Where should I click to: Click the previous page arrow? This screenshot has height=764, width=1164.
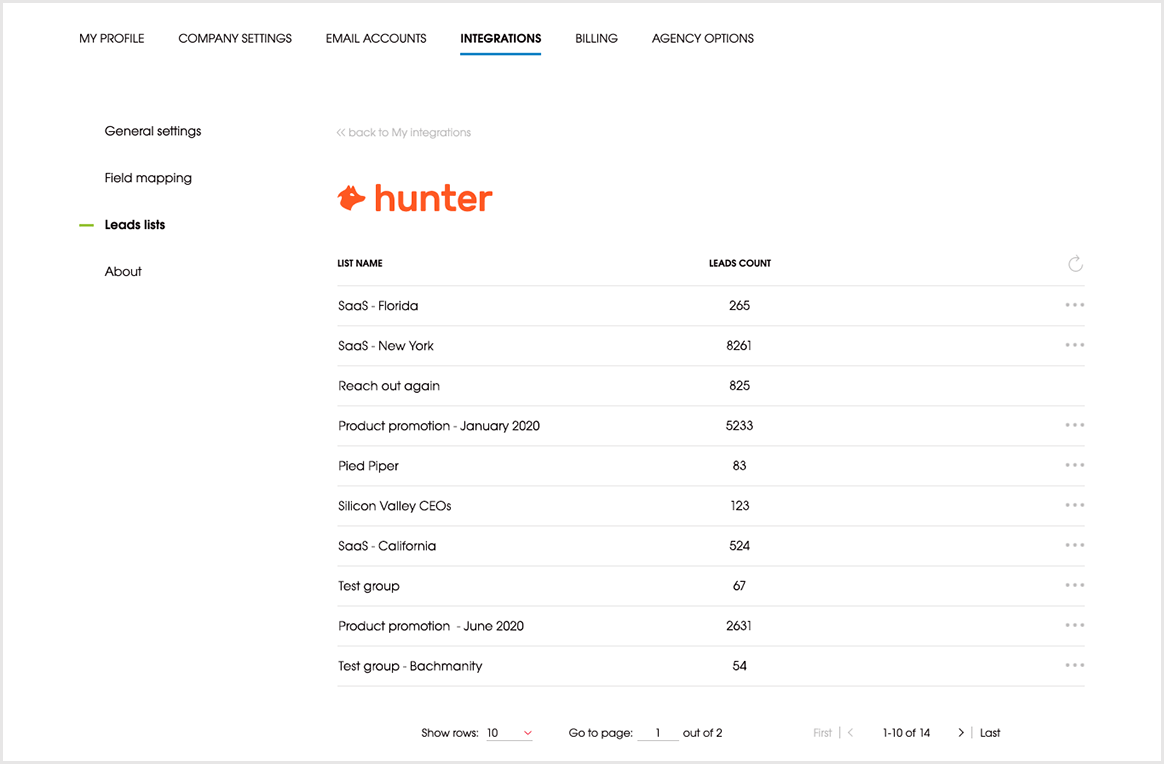pyautogui.click(x=850, y=733)
